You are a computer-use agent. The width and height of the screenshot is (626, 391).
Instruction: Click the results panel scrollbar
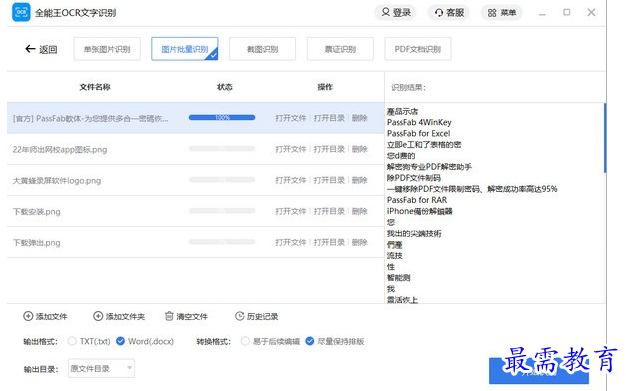[x=605, y=138]
